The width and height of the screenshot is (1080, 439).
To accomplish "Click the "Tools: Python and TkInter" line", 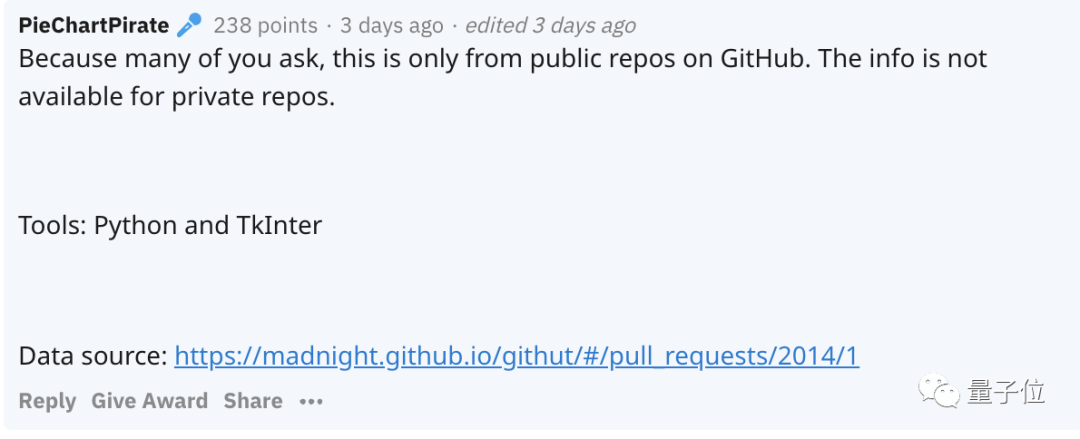I will point(170,225).
